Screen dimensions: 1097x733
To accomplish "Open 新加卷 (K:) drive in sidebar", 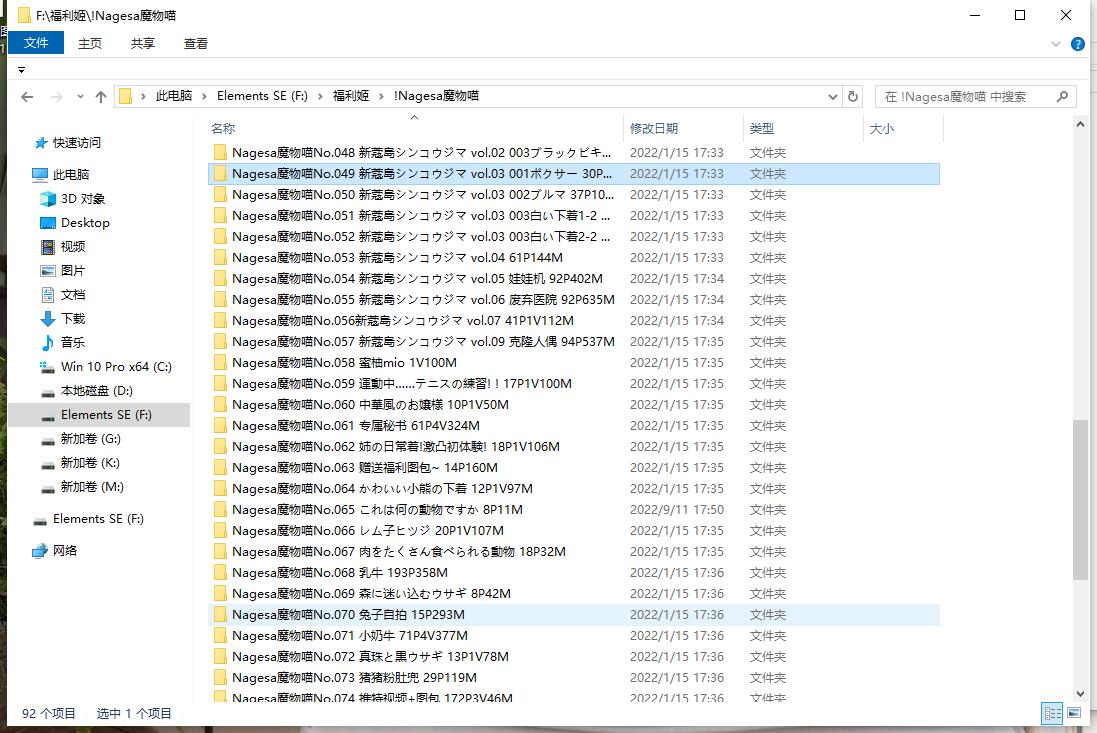I will coord(80,462).
